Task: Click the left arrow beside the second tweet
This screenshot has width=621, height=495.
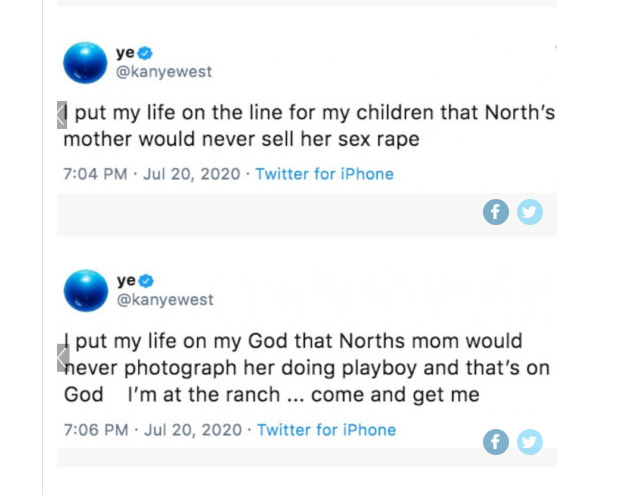Action: pyautogui.click(x=62, y=357)
